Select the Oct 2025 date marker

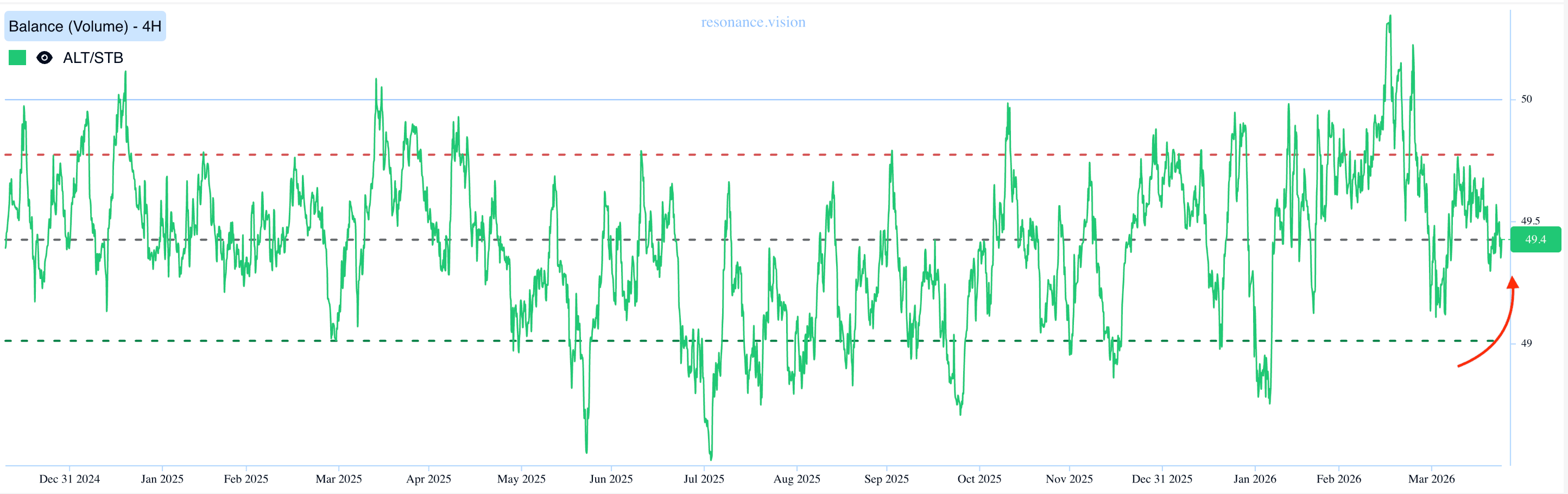(979, 479)
